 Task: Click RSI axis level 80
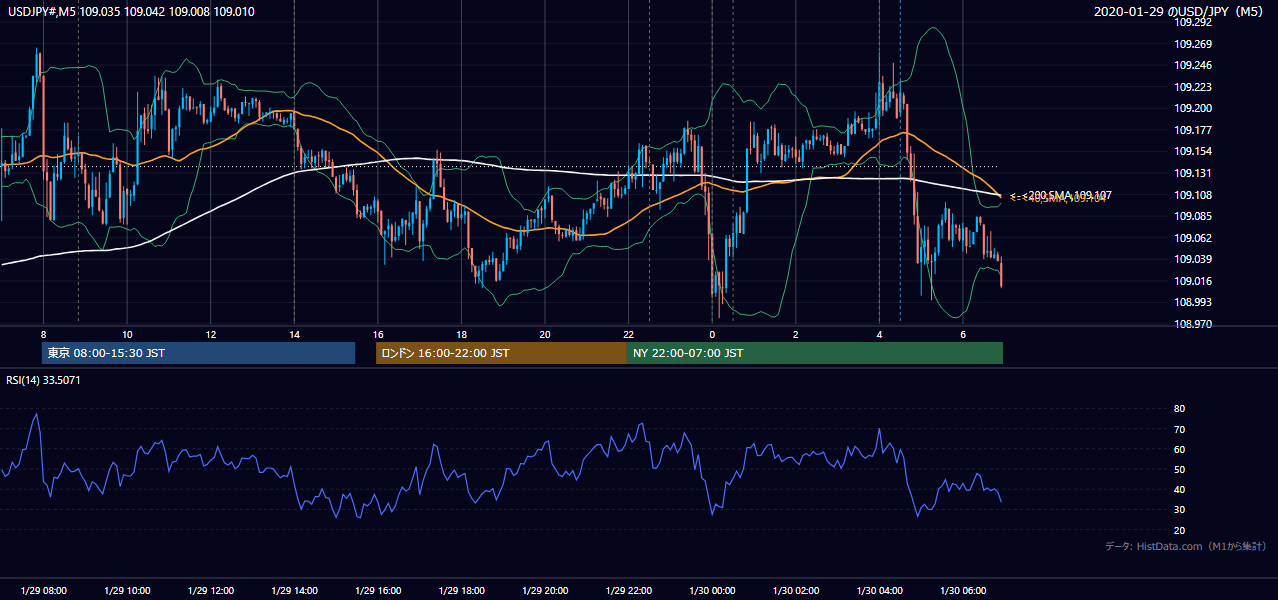(x=1180, y=409)
